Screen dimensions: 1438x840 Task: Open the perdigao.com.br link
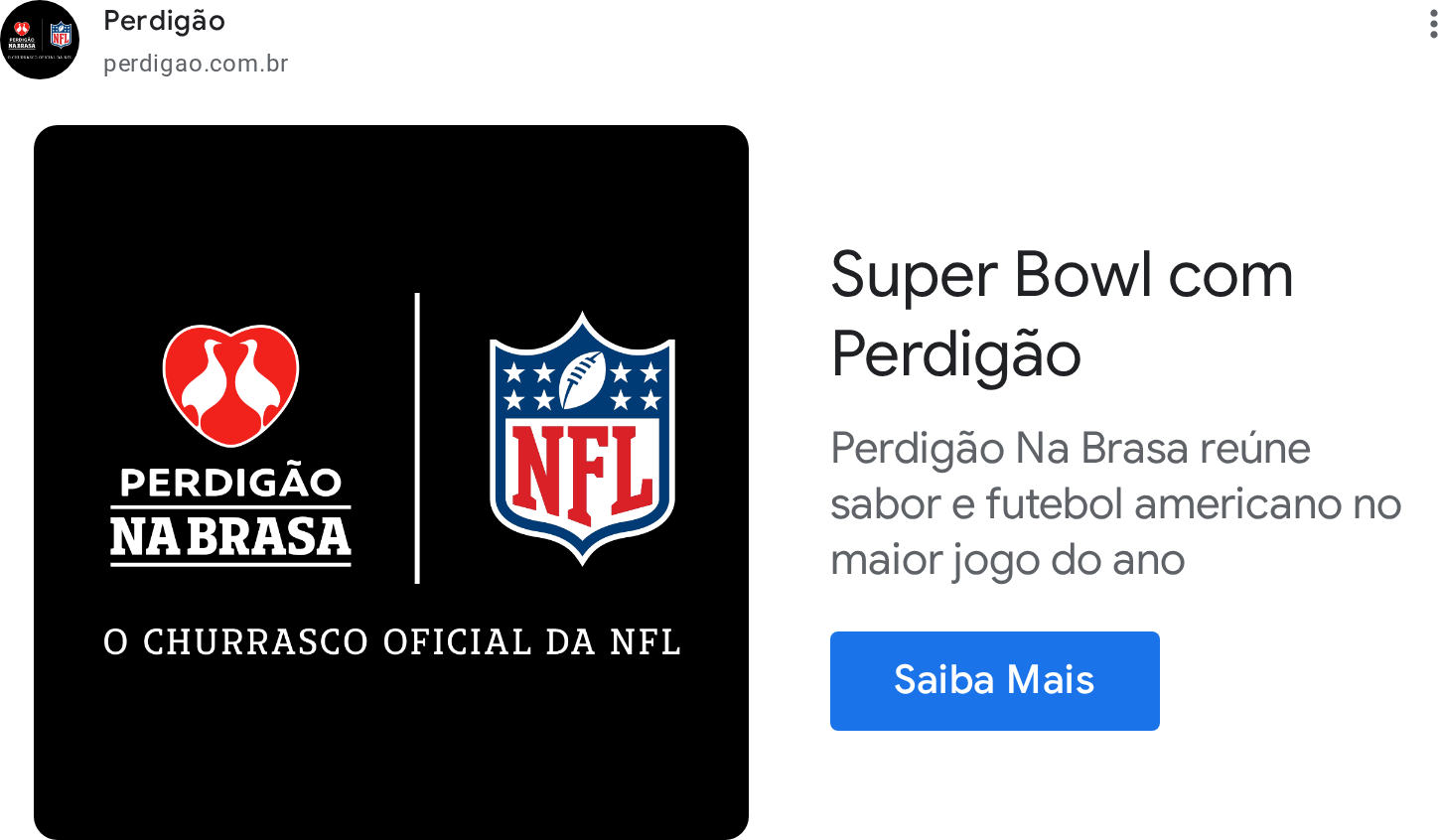pyautogui.click(x=196, y=64)
